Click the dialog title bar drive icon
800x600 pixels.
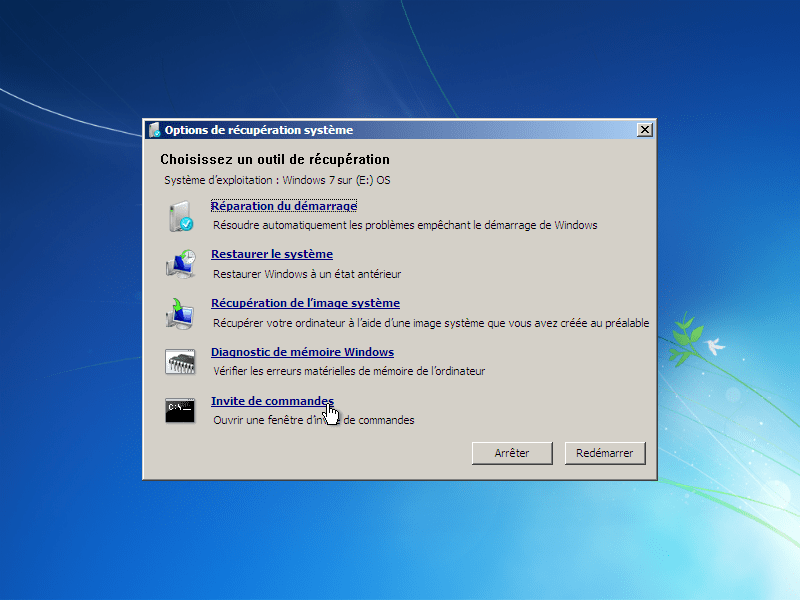pyautogui.click(x=155, y=130)
